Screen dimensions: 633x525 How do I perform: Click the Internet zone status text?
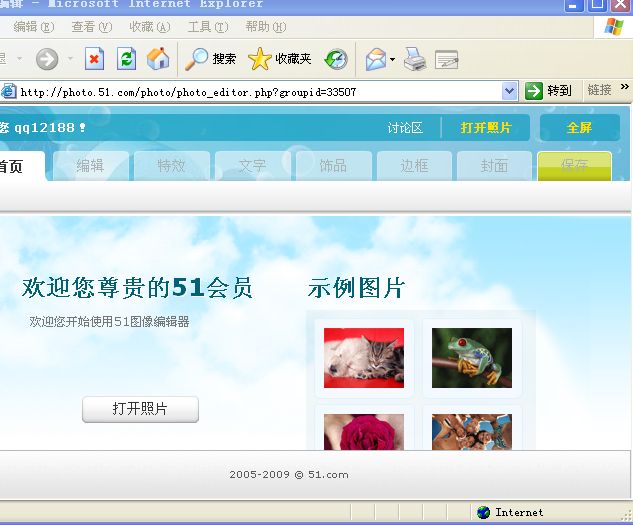click(x=519, y=512)
